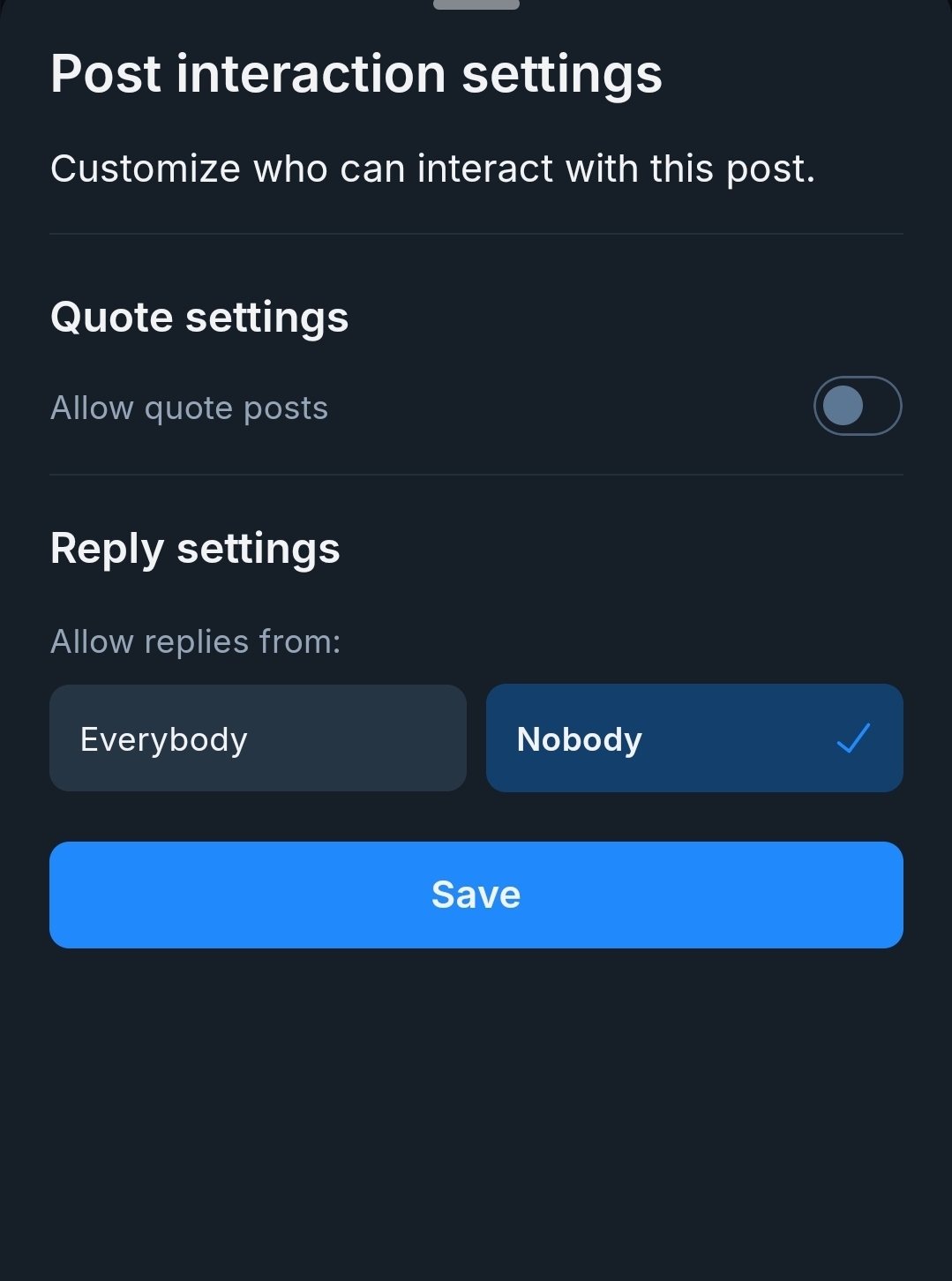Click the Nobody label text
The width and height of the screenshot is (952, 1281).
tap(579, 739)
